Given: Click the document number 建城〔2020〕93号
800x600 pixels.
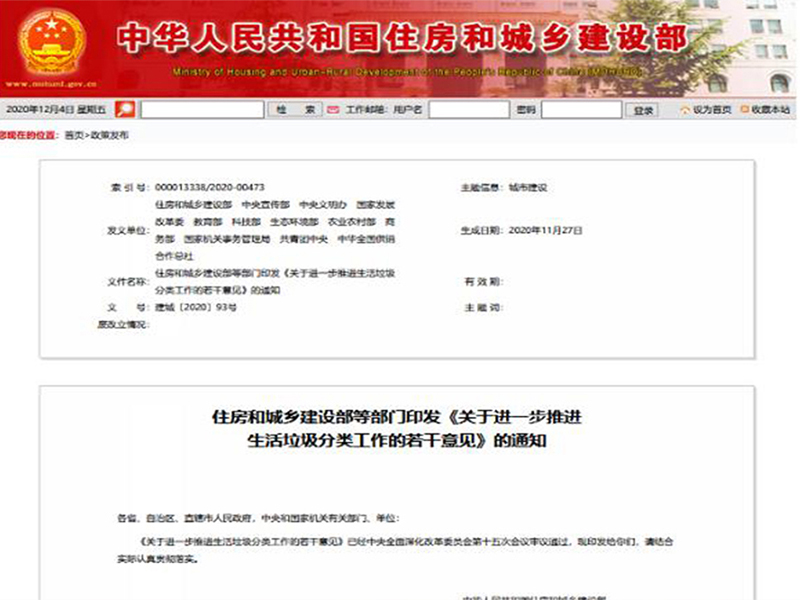Looking at the screenshot, I should pos(196,308).
